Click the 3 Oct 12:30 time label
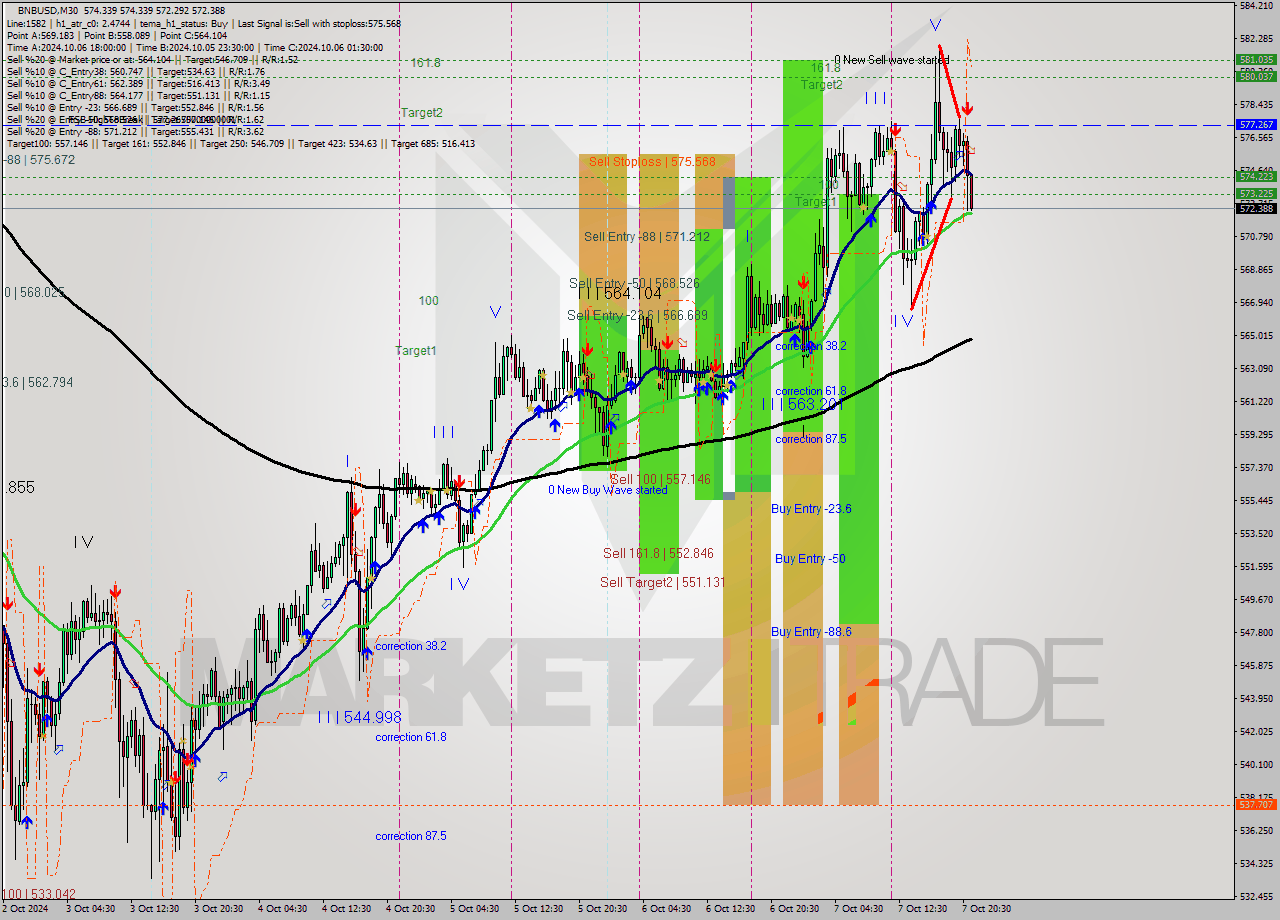 [155, 909]
